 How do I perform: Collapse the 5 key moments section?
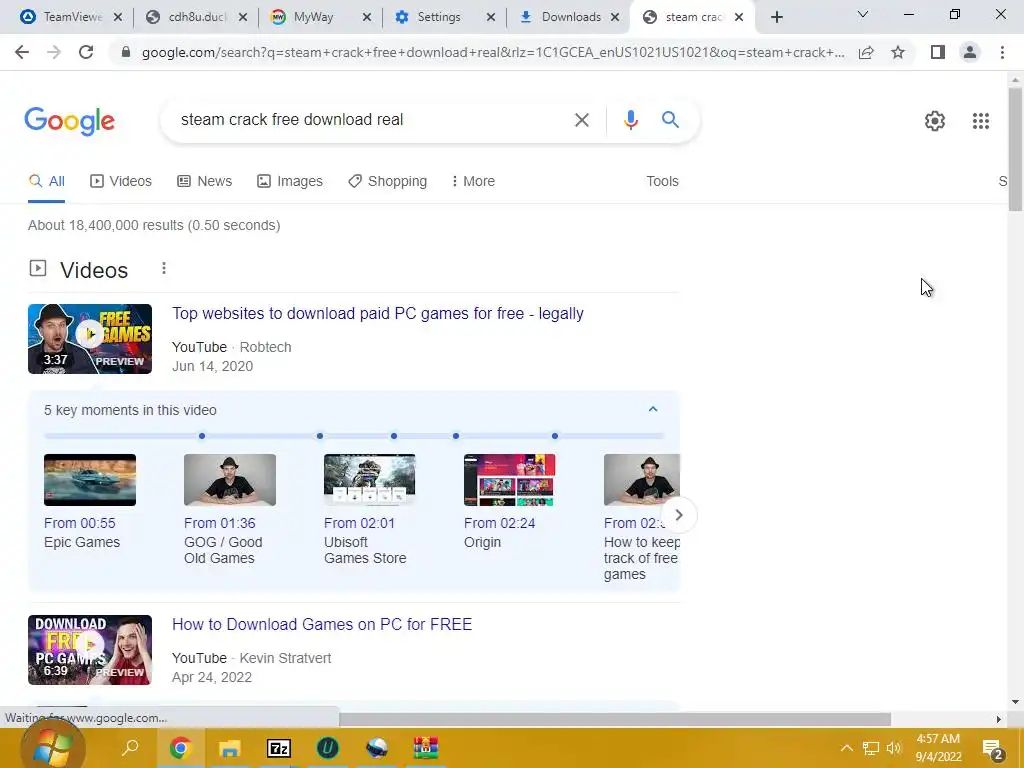point(652,409)
